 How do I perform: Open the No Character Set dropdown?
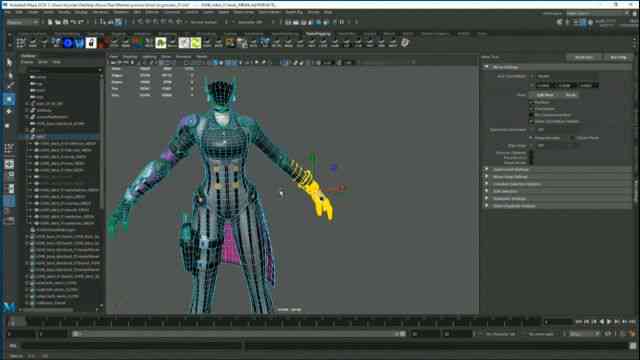(x=500, y=334)
